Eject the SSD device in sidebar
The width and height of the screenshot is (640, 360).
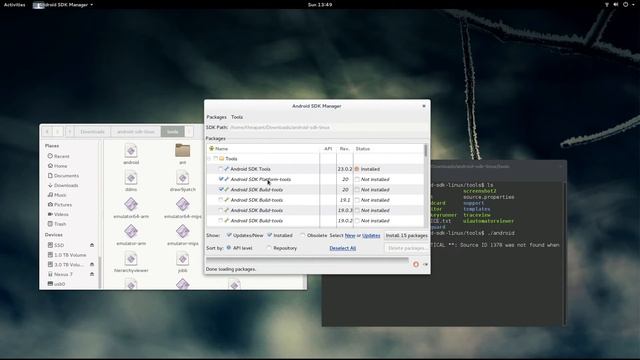tap(92, 245)
